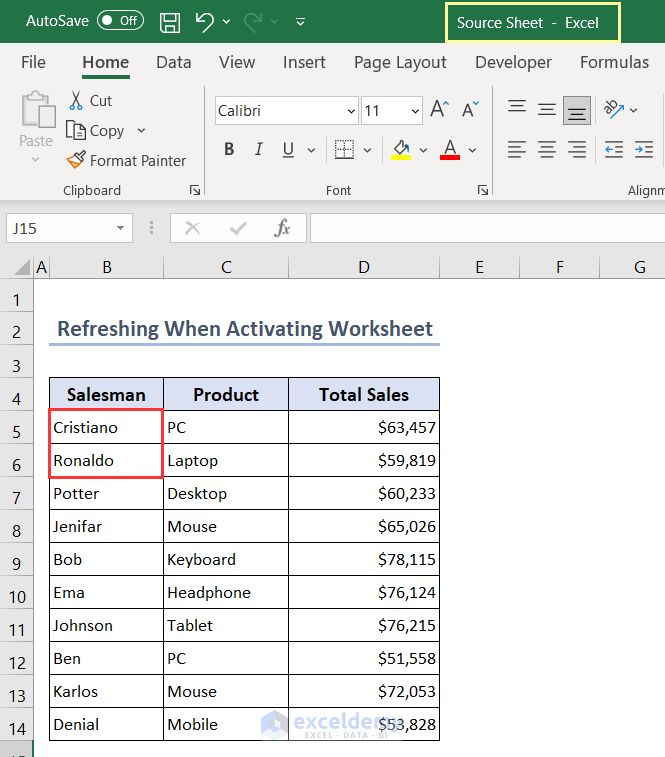Open the Calibri font name dropdown

click(351, 111)
